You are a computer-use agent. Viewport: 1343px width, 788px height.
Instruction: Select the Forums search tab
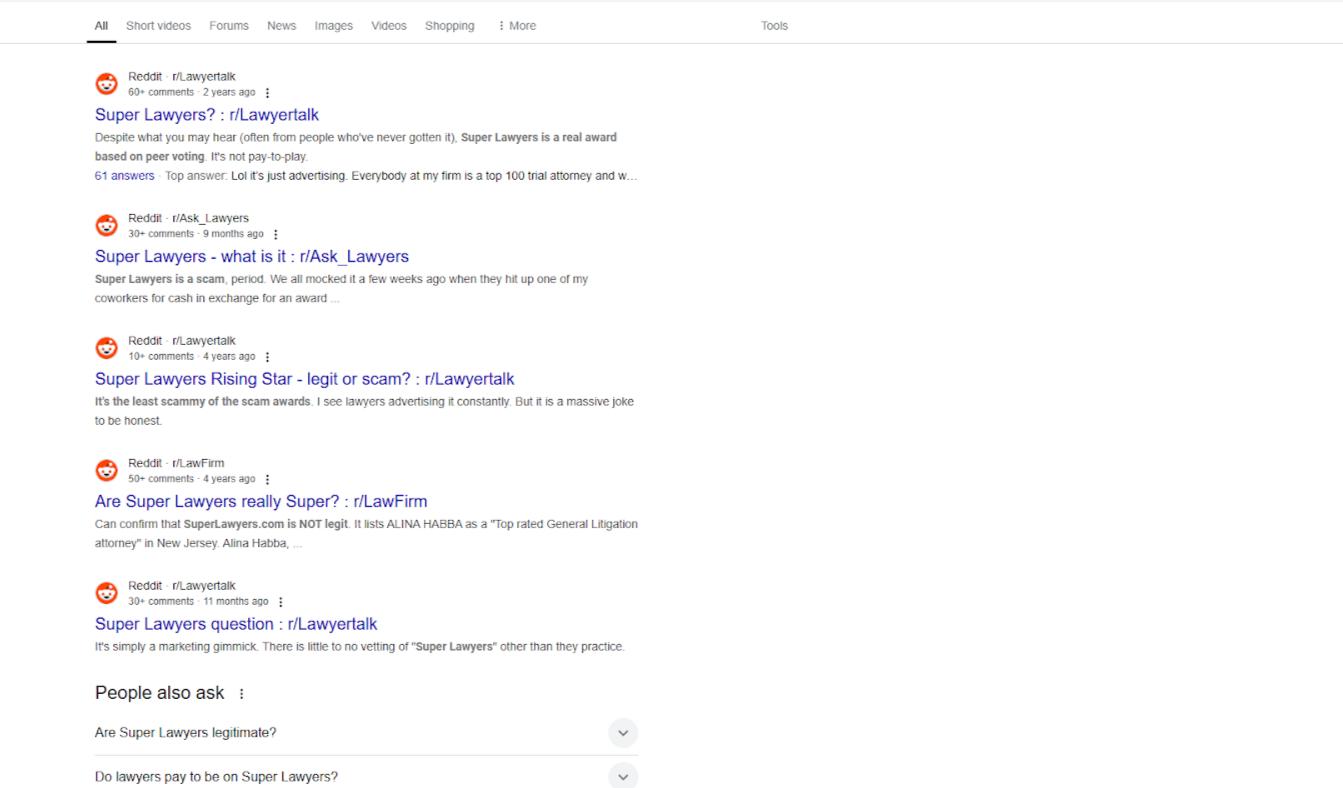tap(229, 26)
